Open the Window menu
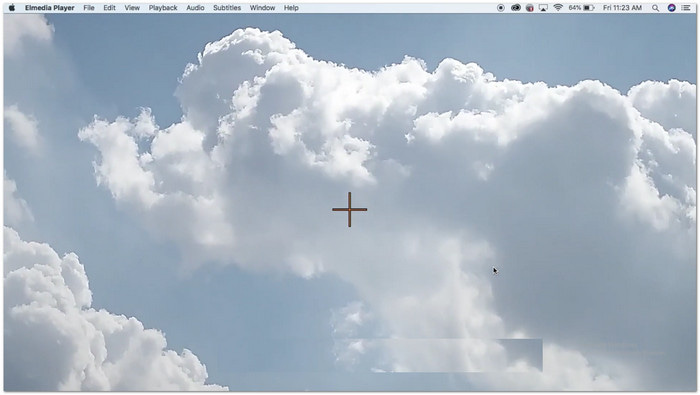The image size is (700, 395). [x=262, y=8]
